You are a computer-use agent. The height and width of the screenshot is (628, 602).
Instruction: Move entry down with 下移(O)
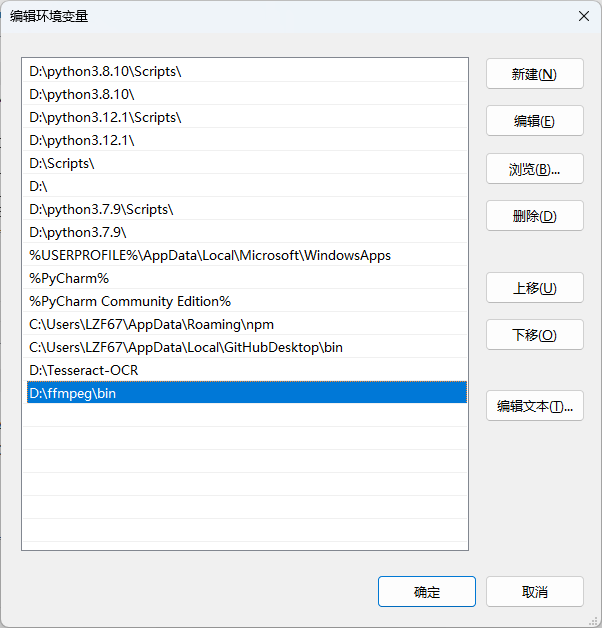[x=535, y=334]
